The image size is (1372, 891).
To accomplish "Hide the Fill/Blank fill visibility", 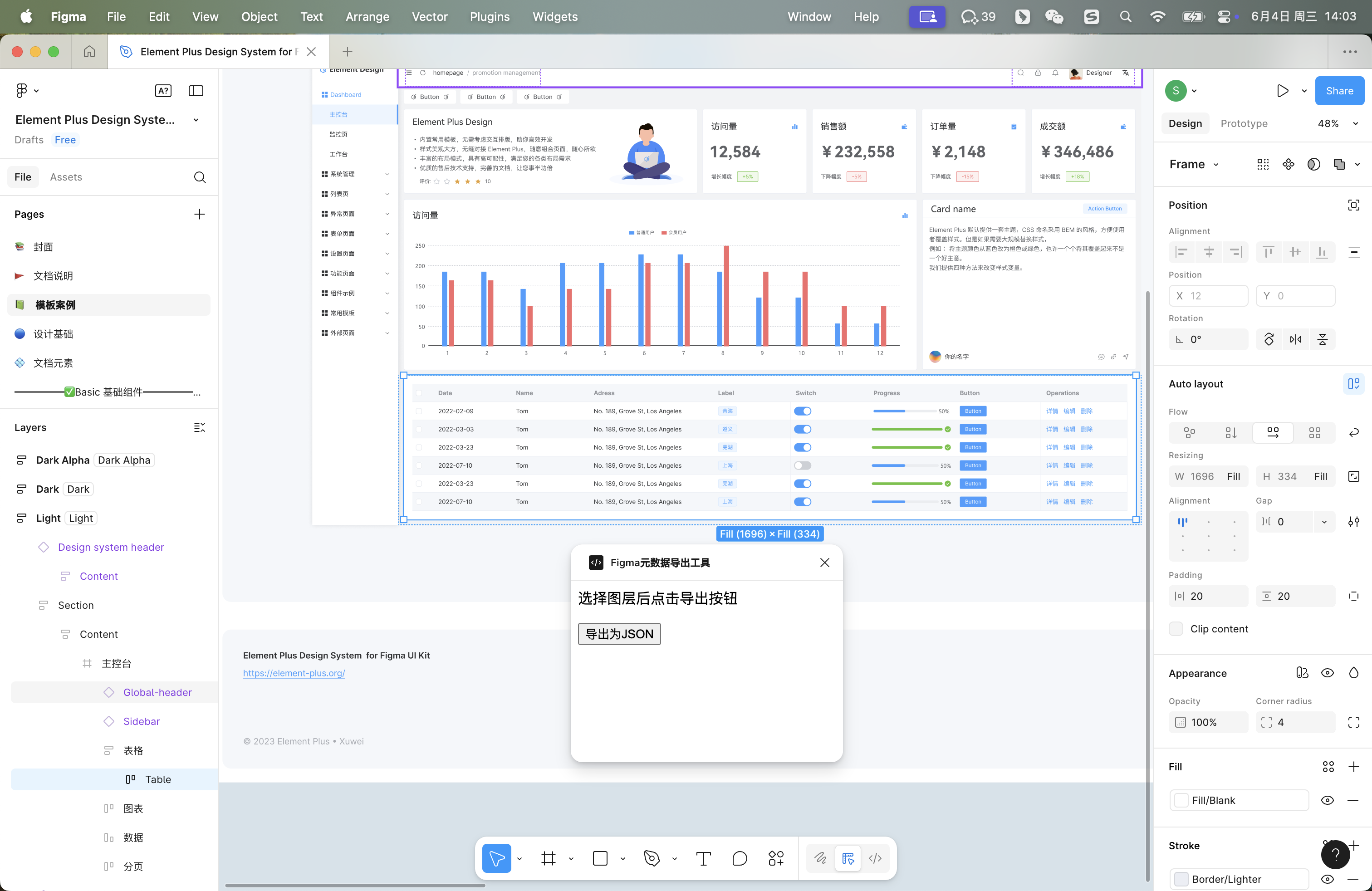I will (1327, 800).
